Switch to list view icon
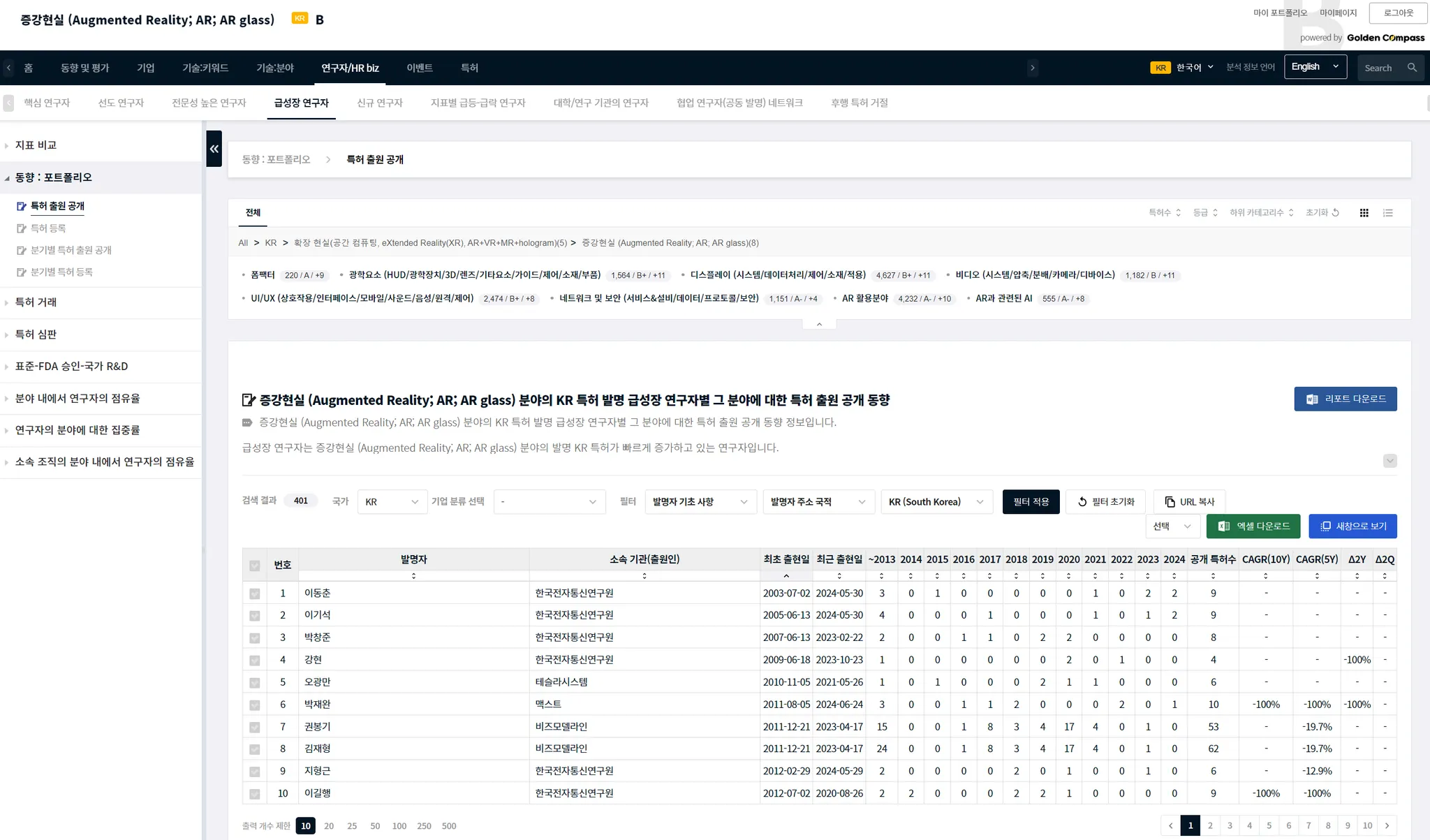Image resolution: width=1430 pixels, height=840 pixels. 1387,213
